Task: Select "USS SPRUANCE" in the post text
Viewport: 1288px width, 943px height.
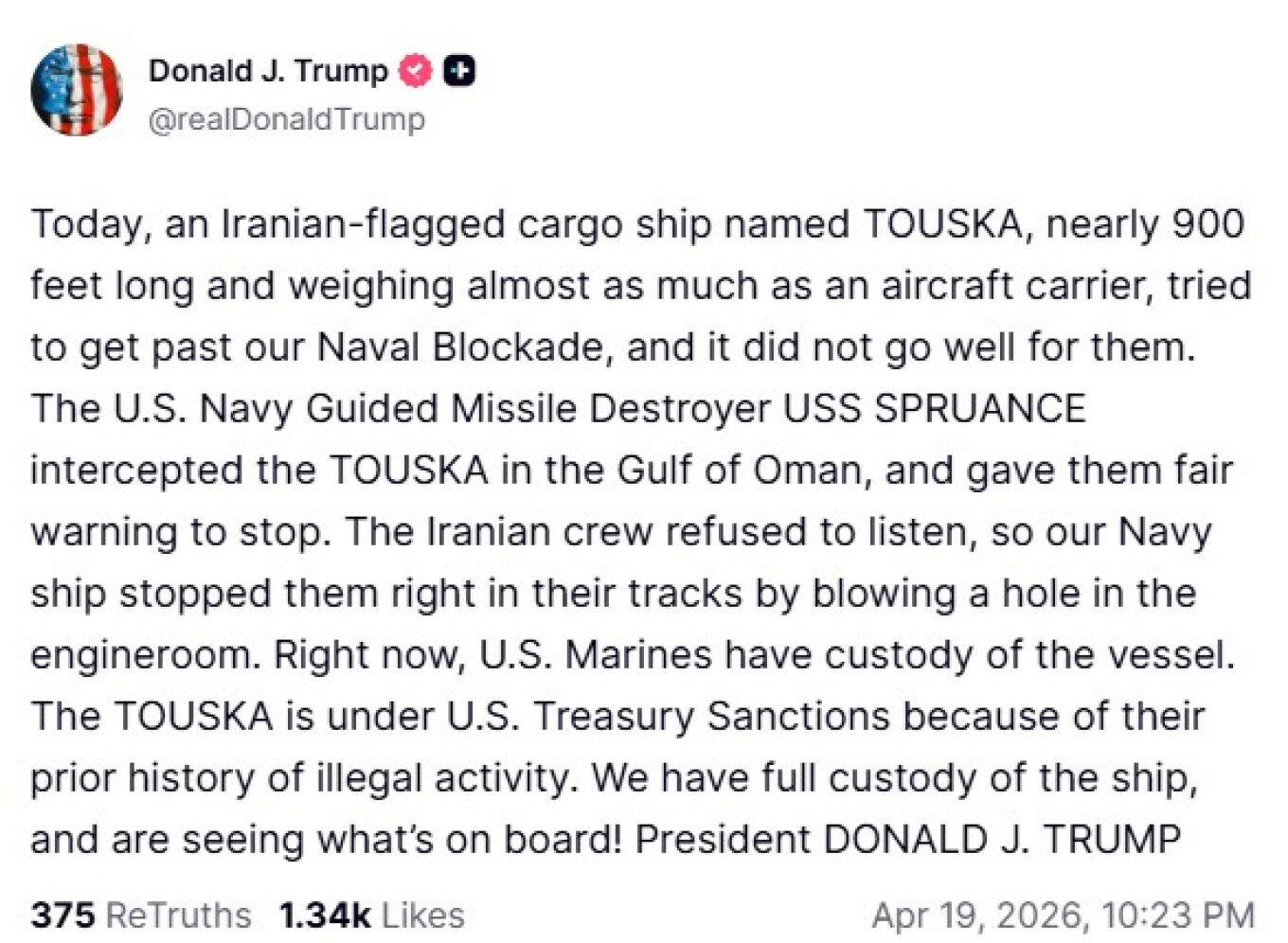Action: pyautogui.click(x=934, y=409)
